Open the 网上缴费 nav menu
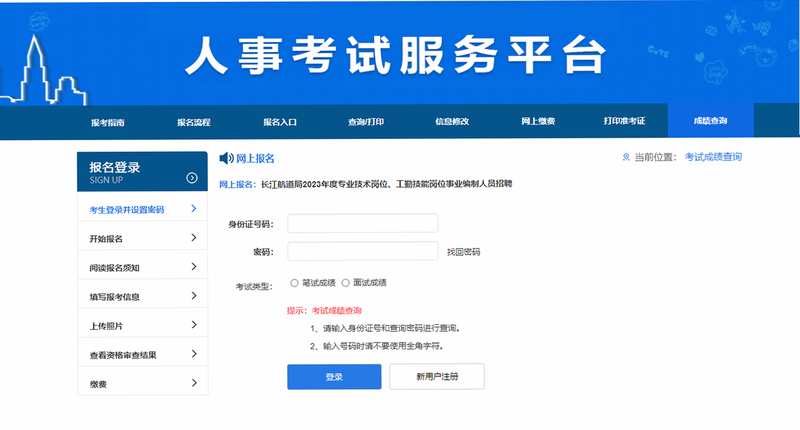800x430 pixels. [538, 121]
